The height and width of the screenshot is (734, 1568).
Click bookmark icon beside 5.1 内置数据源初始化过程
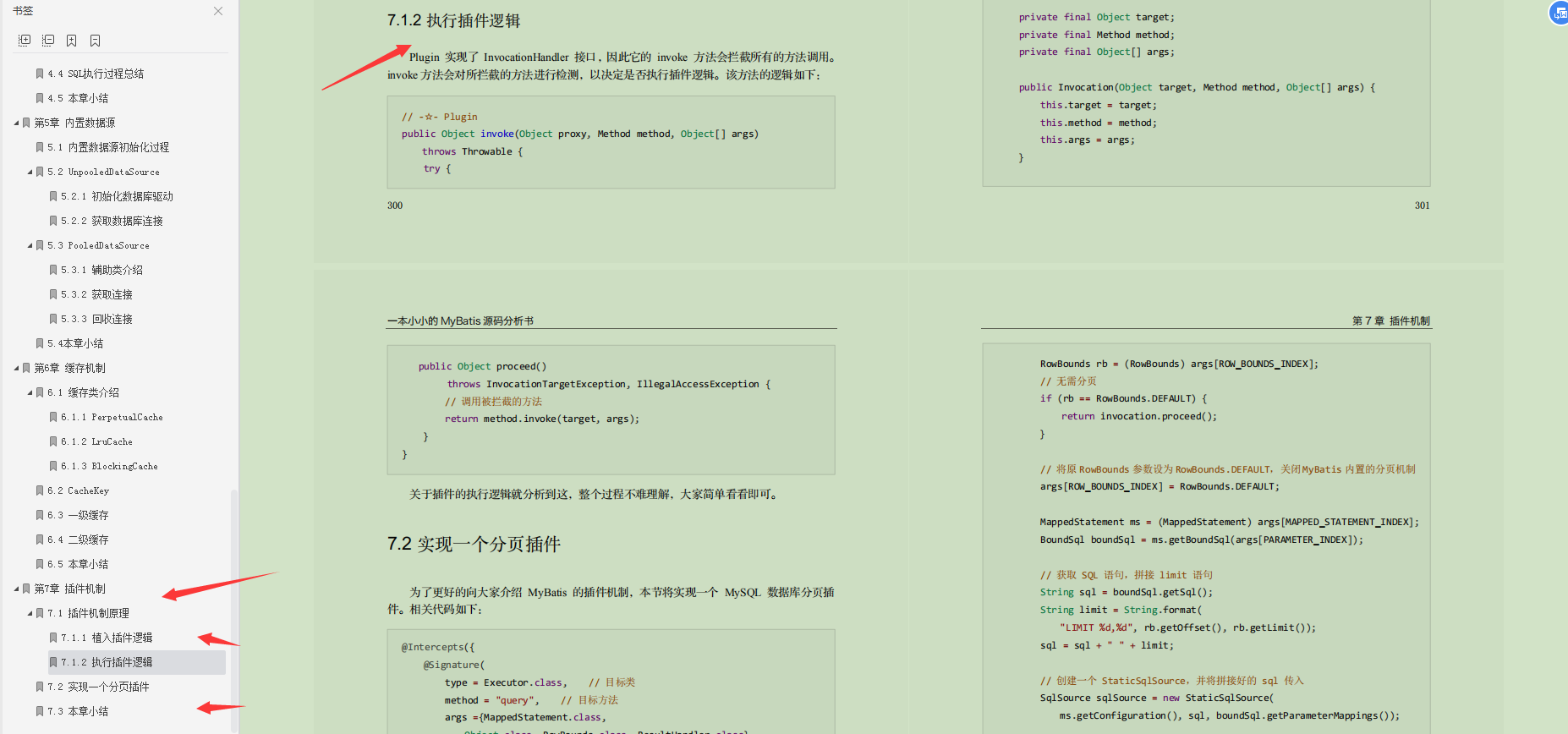tap(40, 147)
